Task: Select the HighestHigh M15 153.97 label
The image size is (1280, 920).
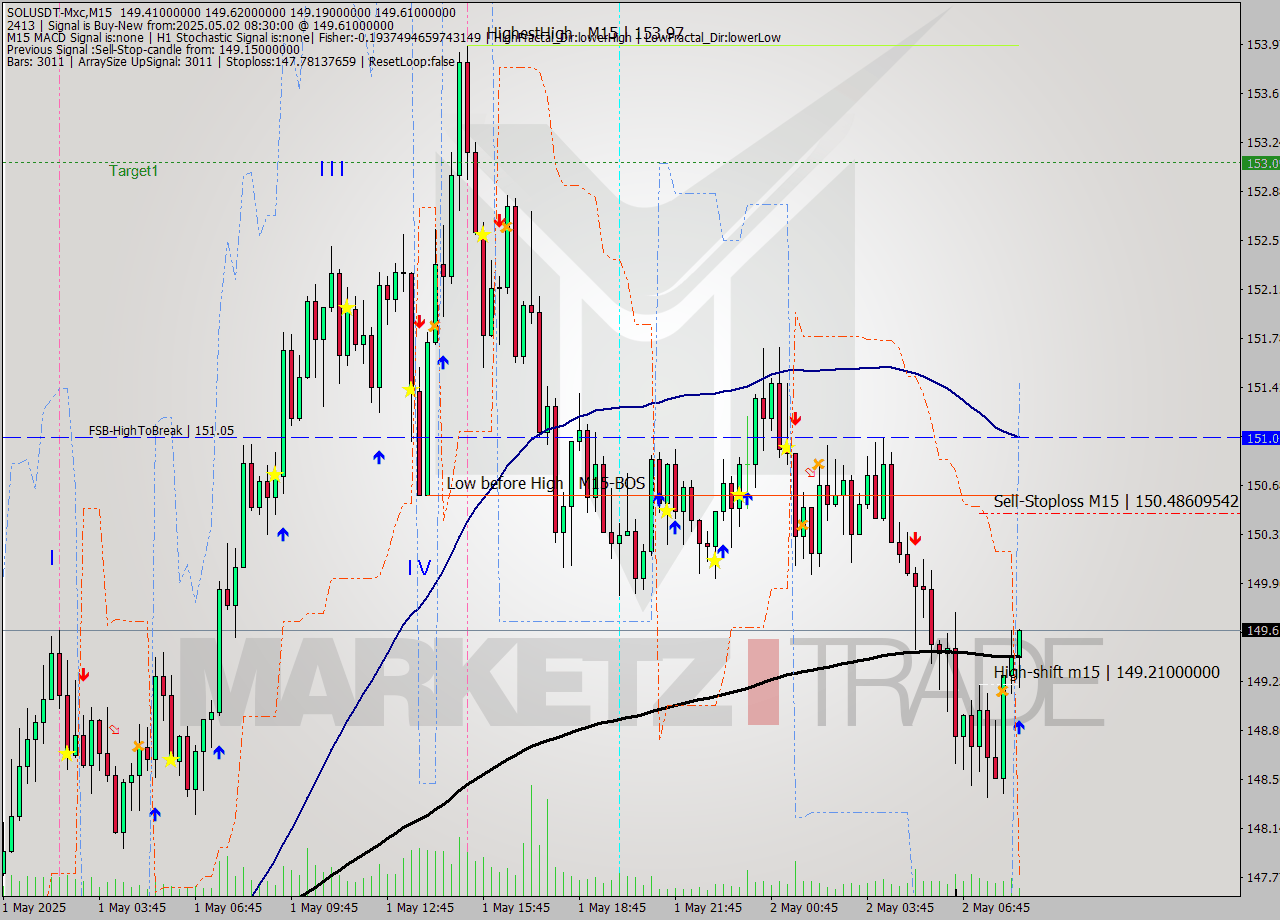Action: pos(585,34)
